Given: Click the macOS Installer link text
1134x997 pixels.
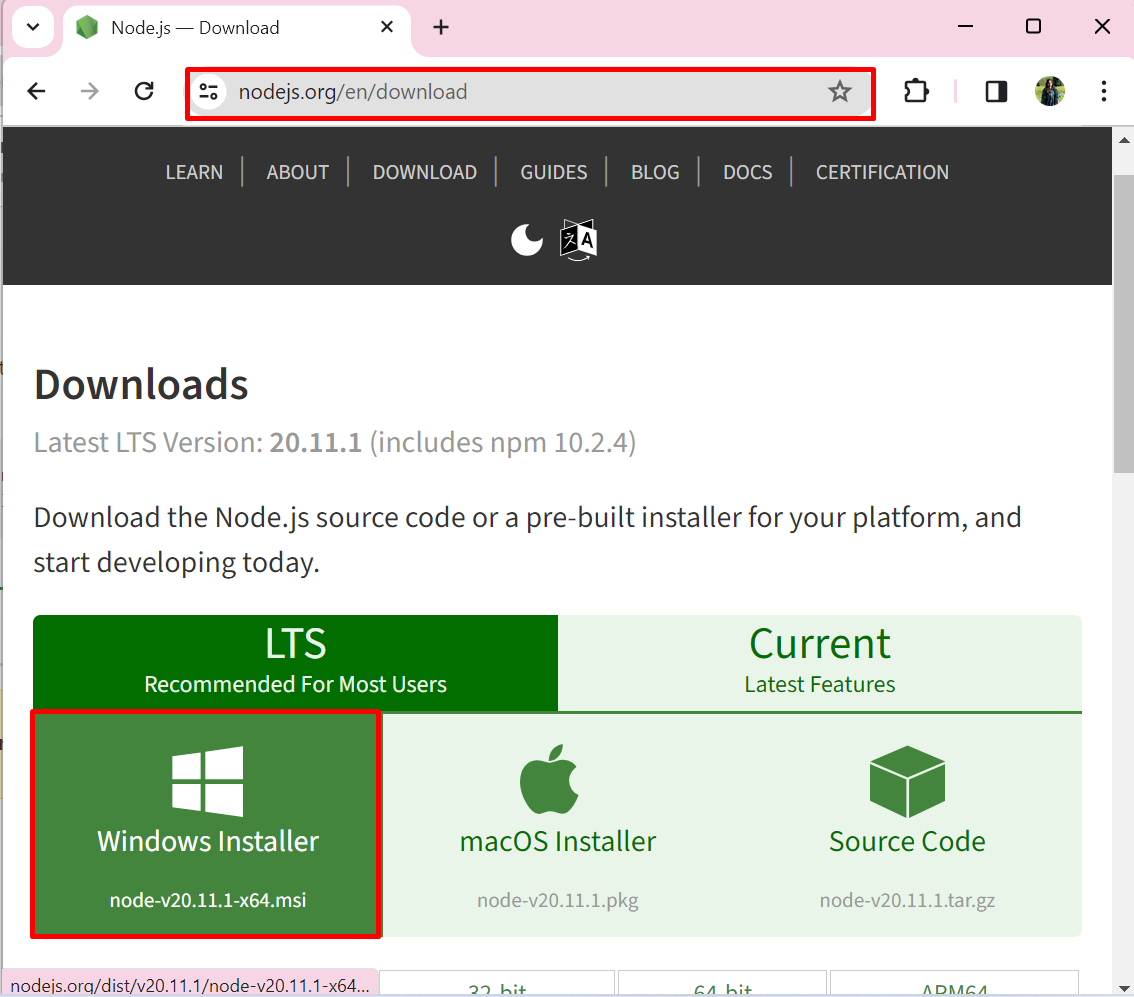Looking at the screenshot, I should [558, 842].
